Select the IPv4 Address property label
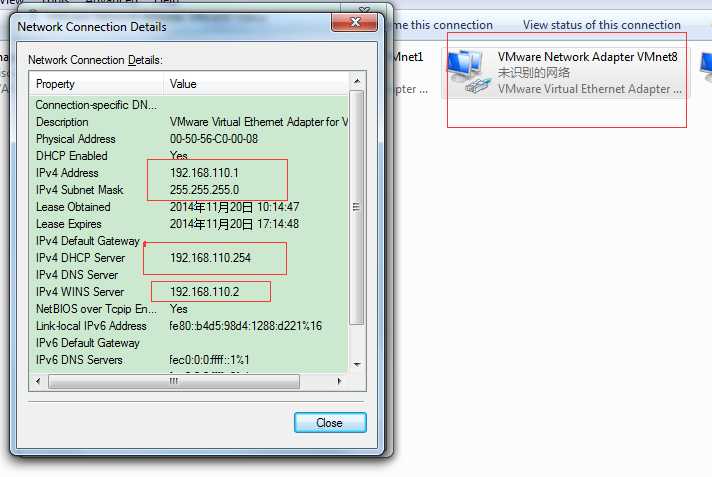712x477 pixels. click(x=67, y=173)
